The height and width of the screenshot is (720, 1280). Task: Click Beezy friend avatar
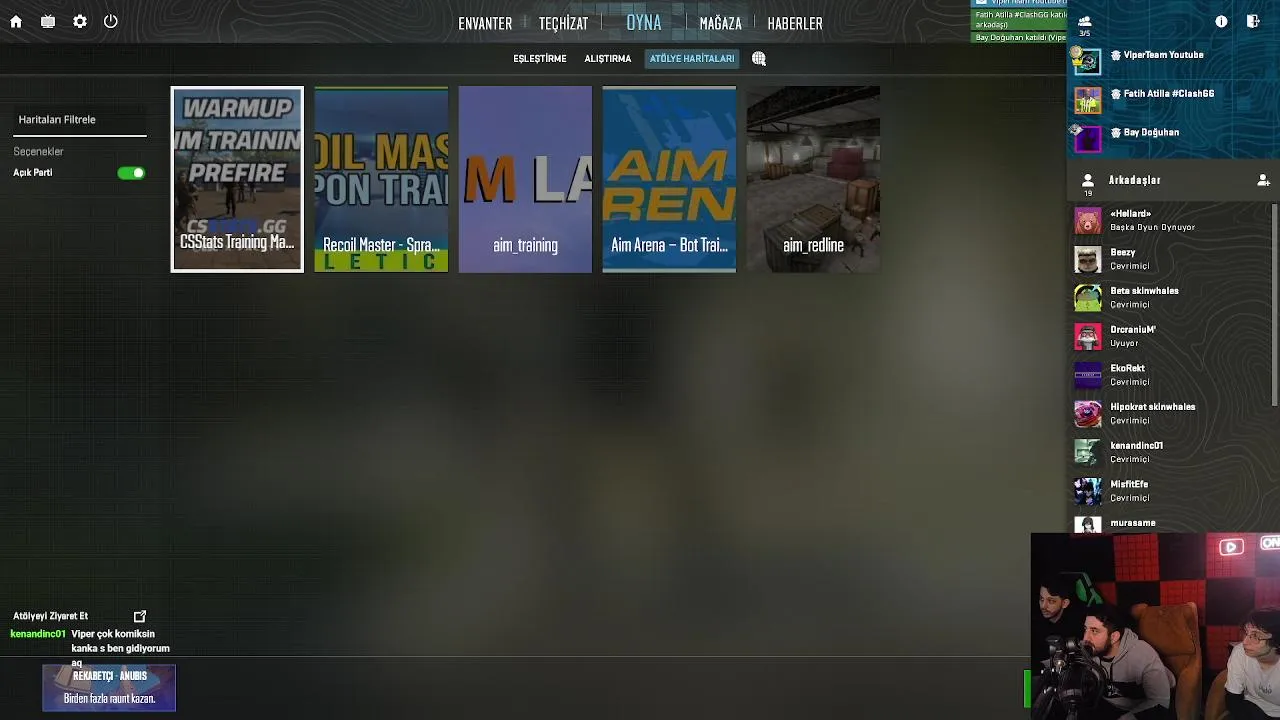1088,259
